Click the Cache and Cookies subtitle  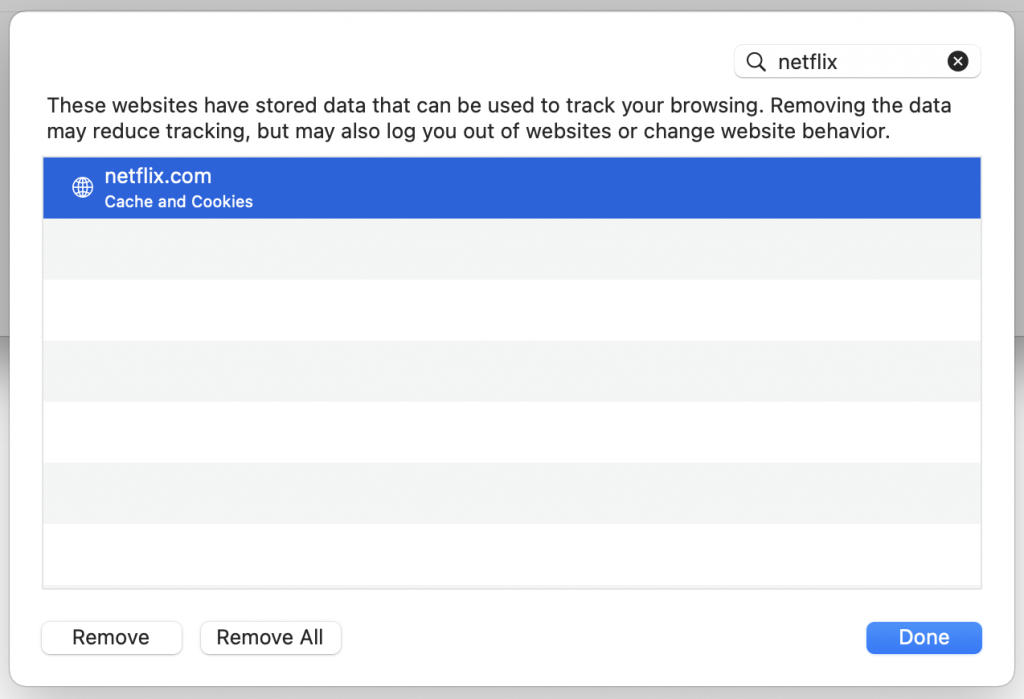[x=178, y=202]
